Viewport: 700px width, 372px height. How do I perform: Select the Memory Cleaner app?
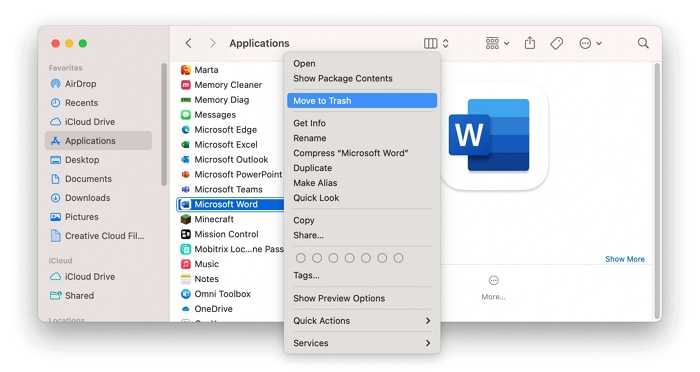(x=221, y=85)
